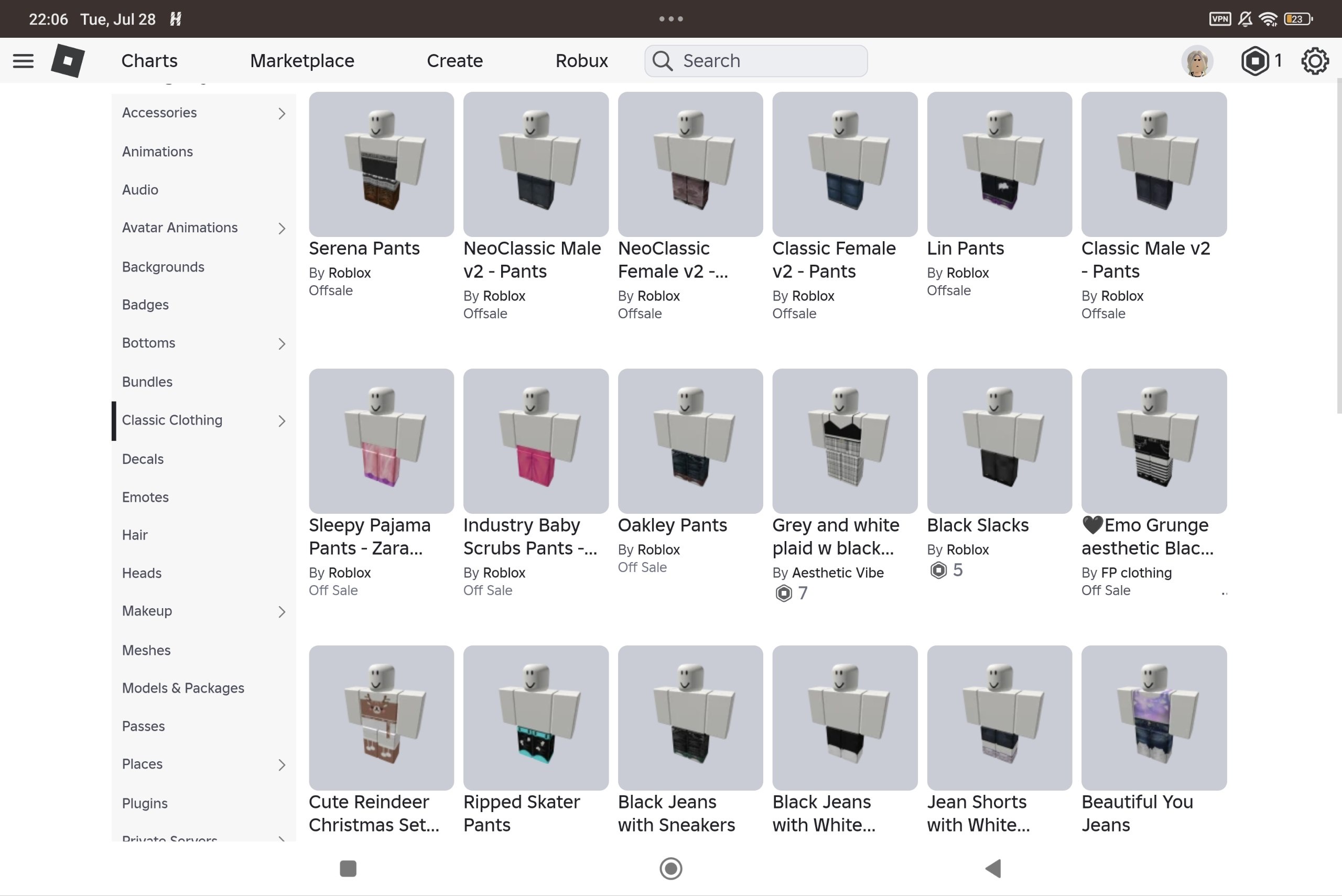Open creator Aesthetic Vibe's page

[838, 573]
